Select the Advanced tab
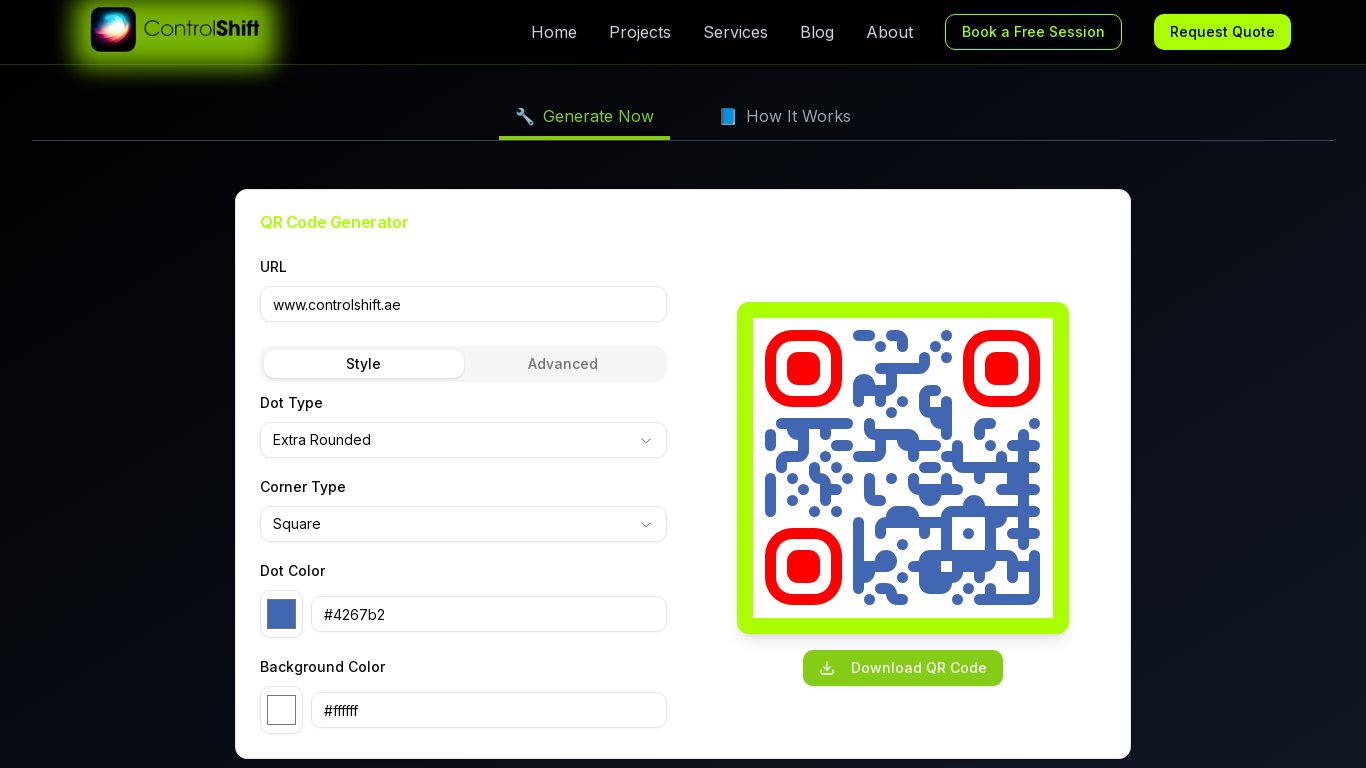The width and height of the screenshot is (1366, 768). (563, 364)
